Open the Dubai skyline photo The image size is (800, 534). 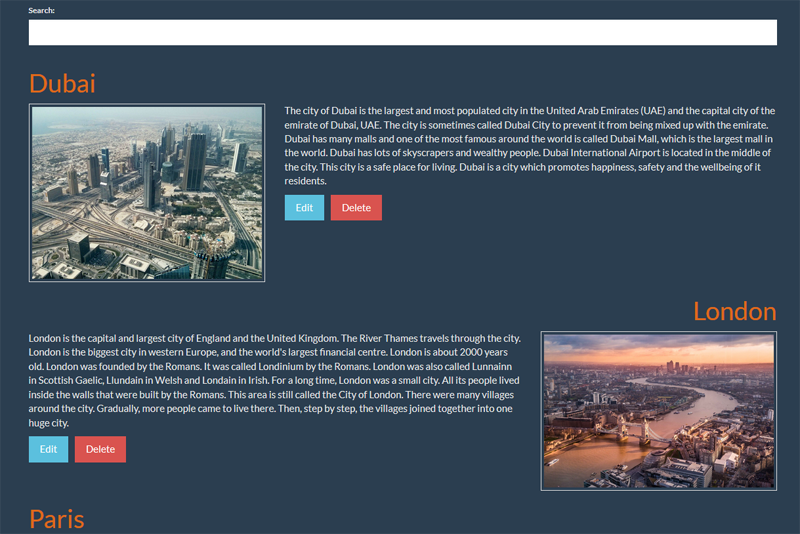(x=147, y=193)
